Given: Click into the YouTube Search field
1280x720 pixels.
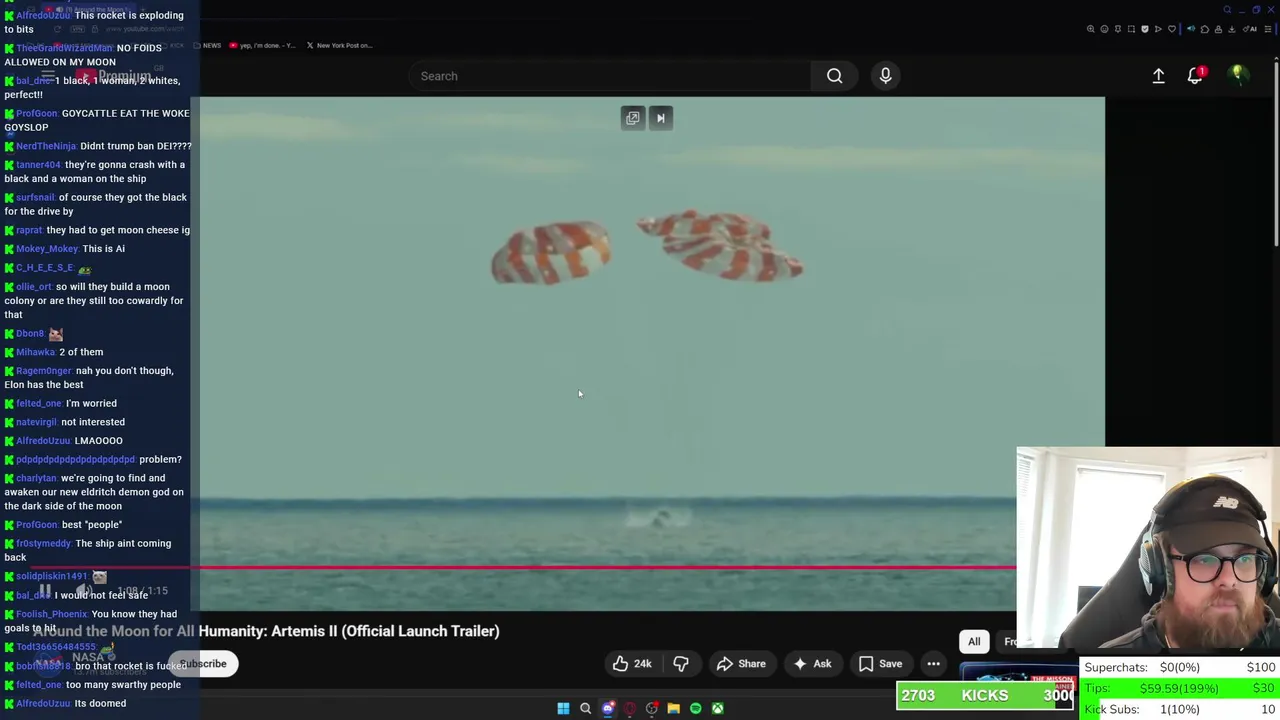Looking at the screenshot, I should click(610, 76).
